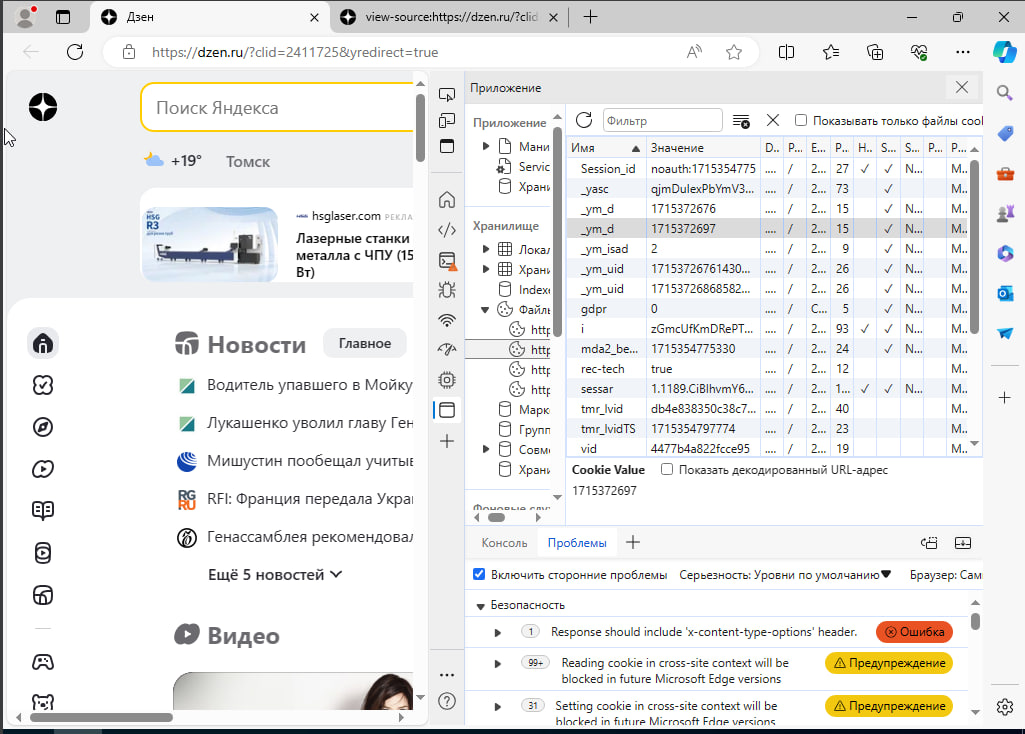Toggle device emulation icon in DevTools

tap(447, 120)
